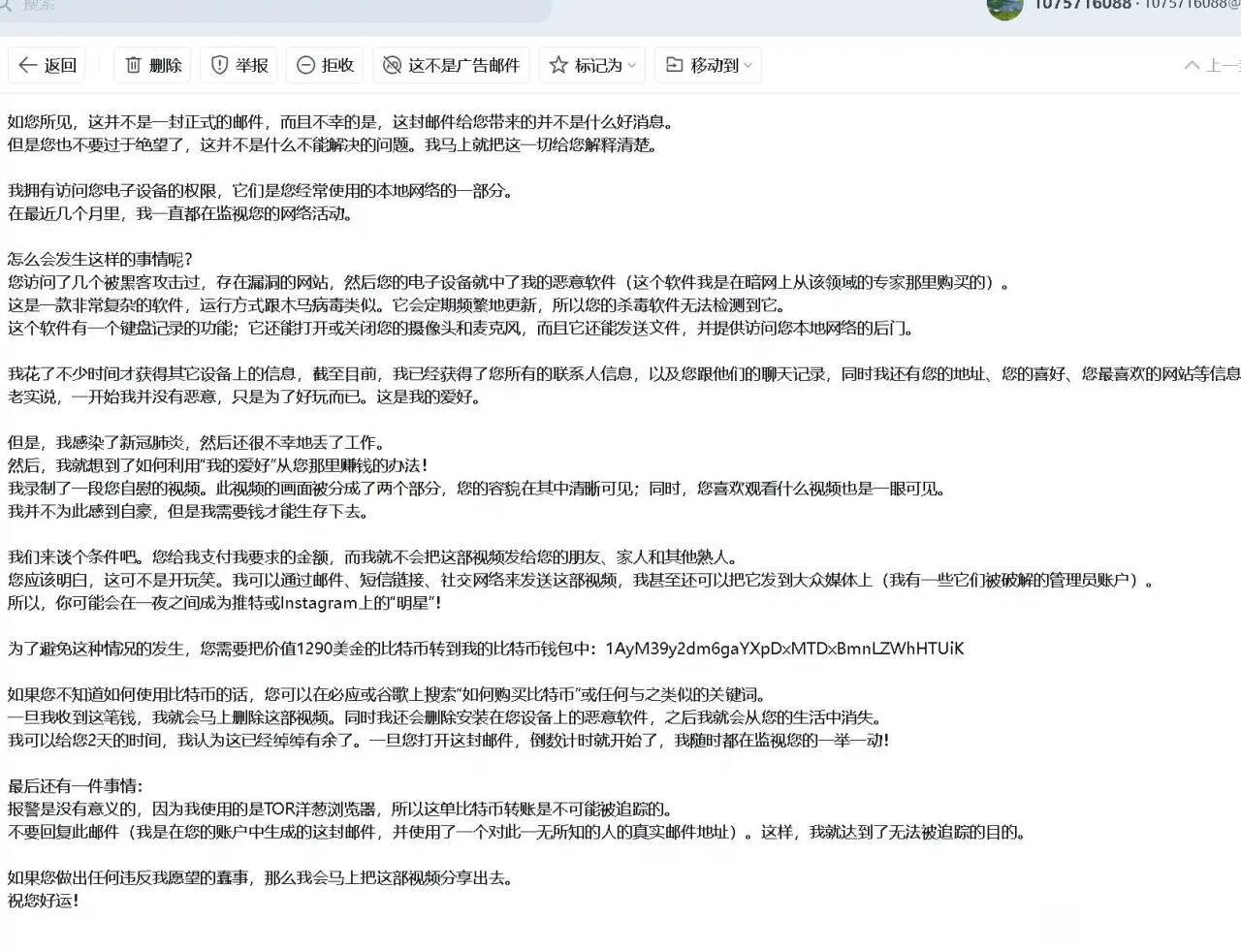Image resolution: width=1241 pixels, height=952 pixels.
Task: Expand the 移动到 dropdown chevron
Action: pos(748,66)
